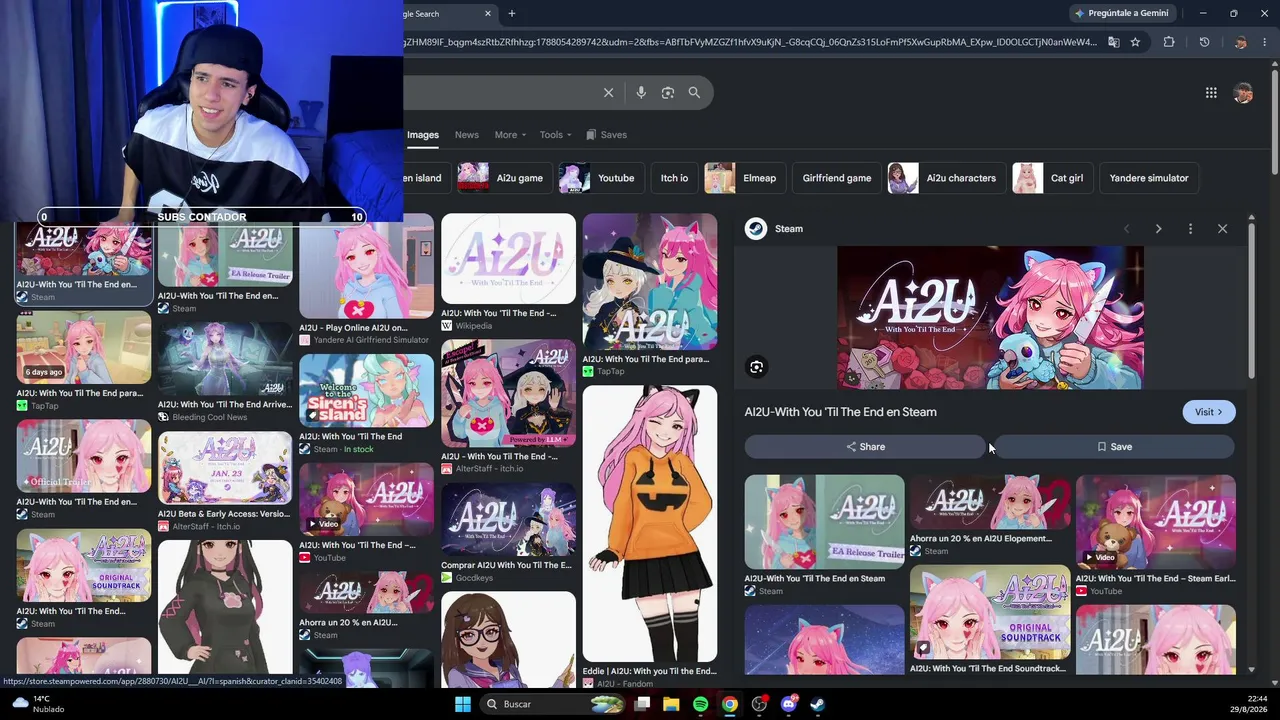Click the Save button in preview
The image size is (1280, 720).
(x=1115, y=447)
